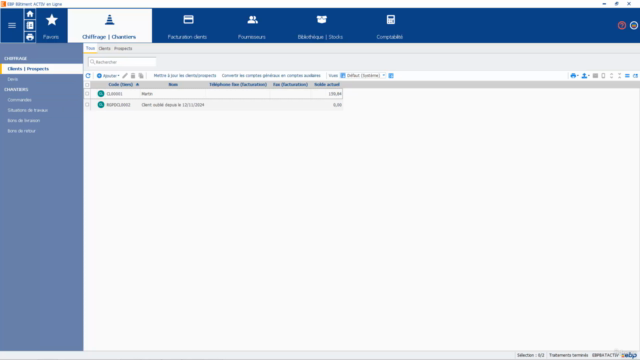Screen dimensions: 640x360
Task: Click the Fax (facturation) column header
Action: click(290, 84)
